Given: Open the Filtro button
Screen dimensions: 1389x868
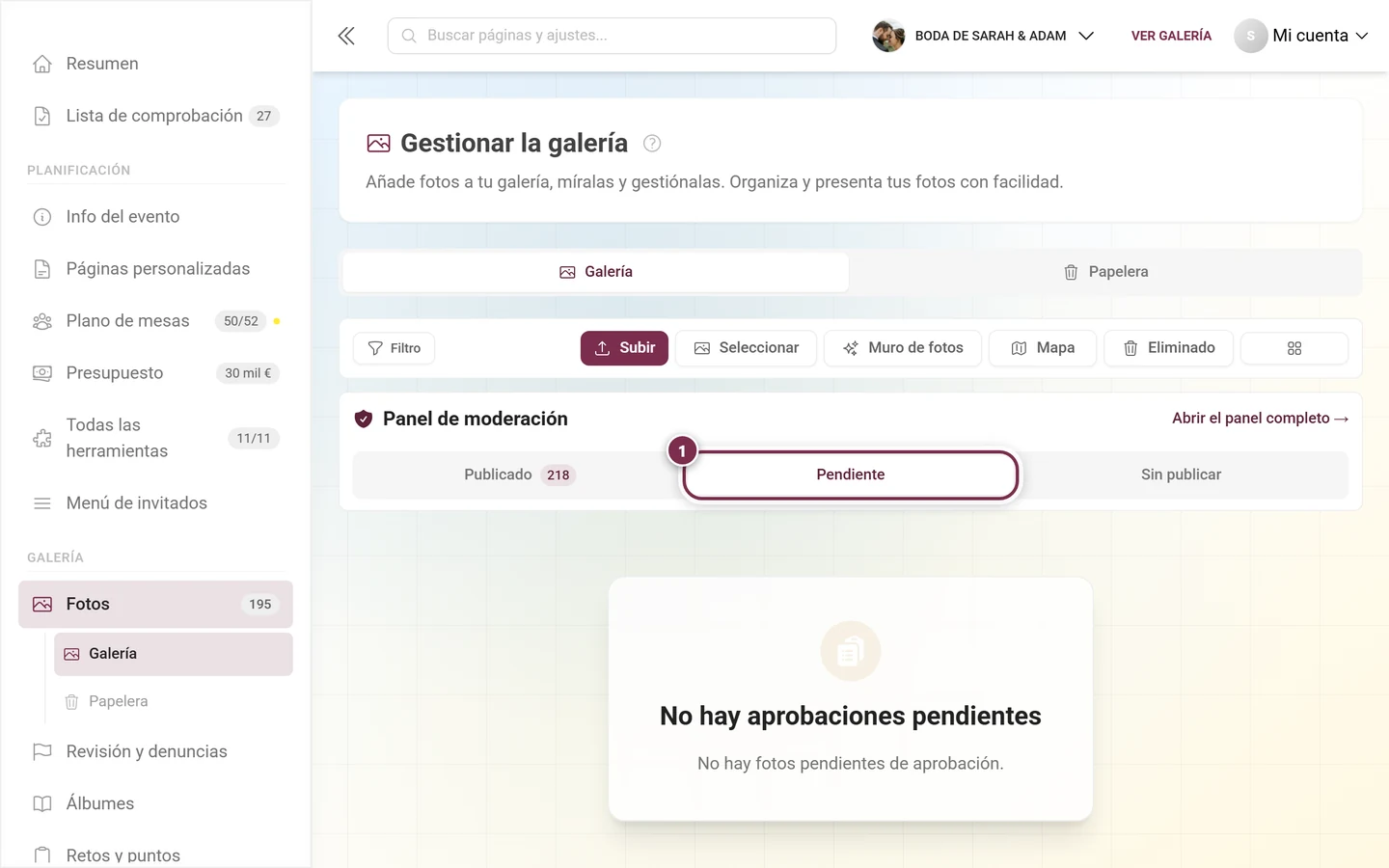Looking at the screenshot, I should [x=395, y=348].
